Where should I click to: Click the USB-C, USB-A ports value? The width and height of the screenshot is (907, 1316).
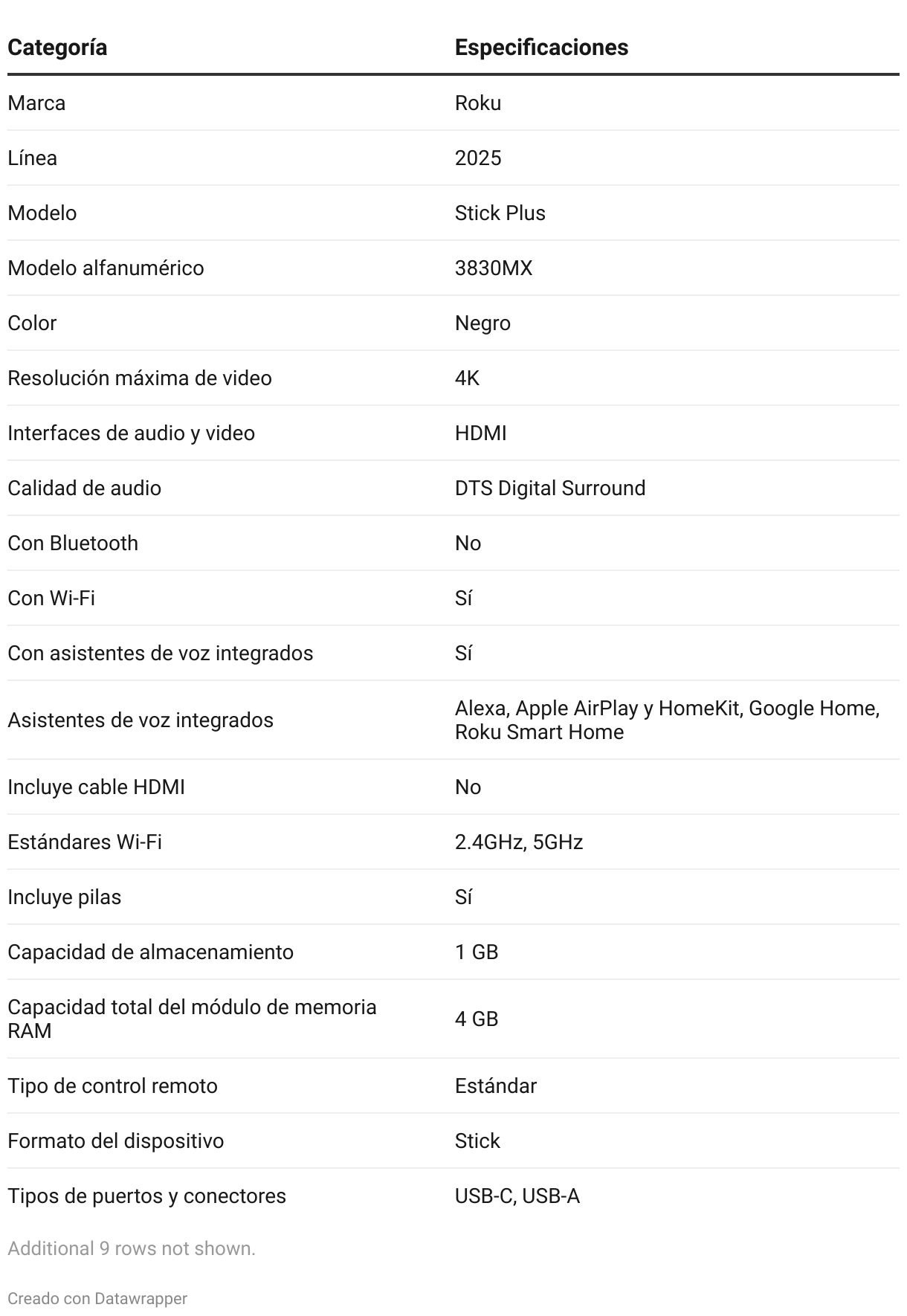pyautogui.click(x=517, y=1196)
